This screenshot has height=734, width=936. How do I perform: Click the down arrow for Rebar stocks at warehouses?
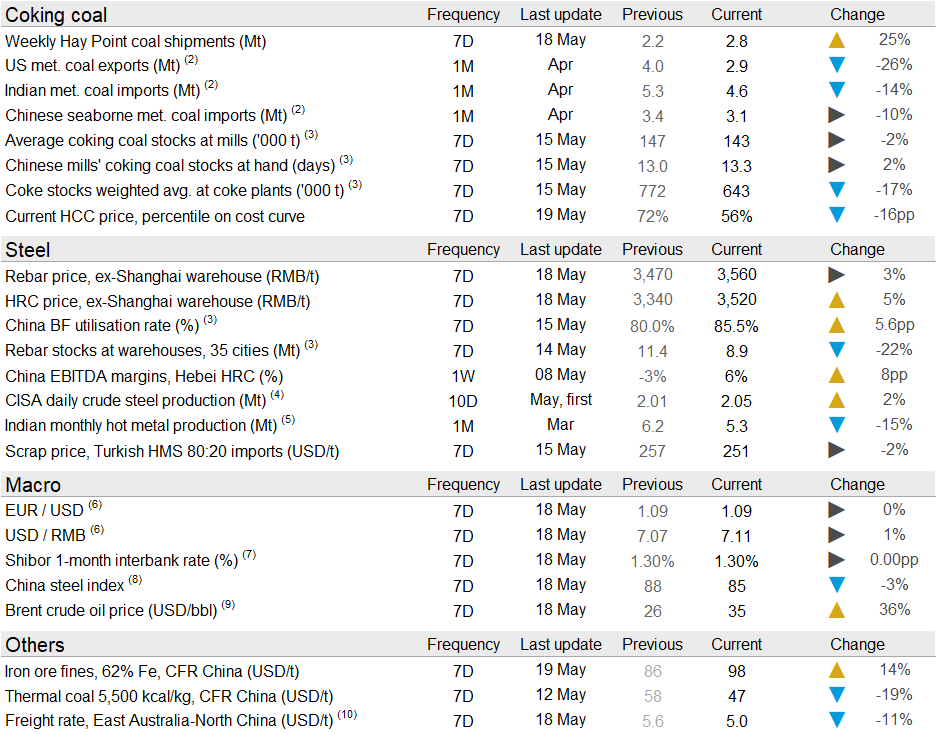pyautogui.click(x=837, y=350)
